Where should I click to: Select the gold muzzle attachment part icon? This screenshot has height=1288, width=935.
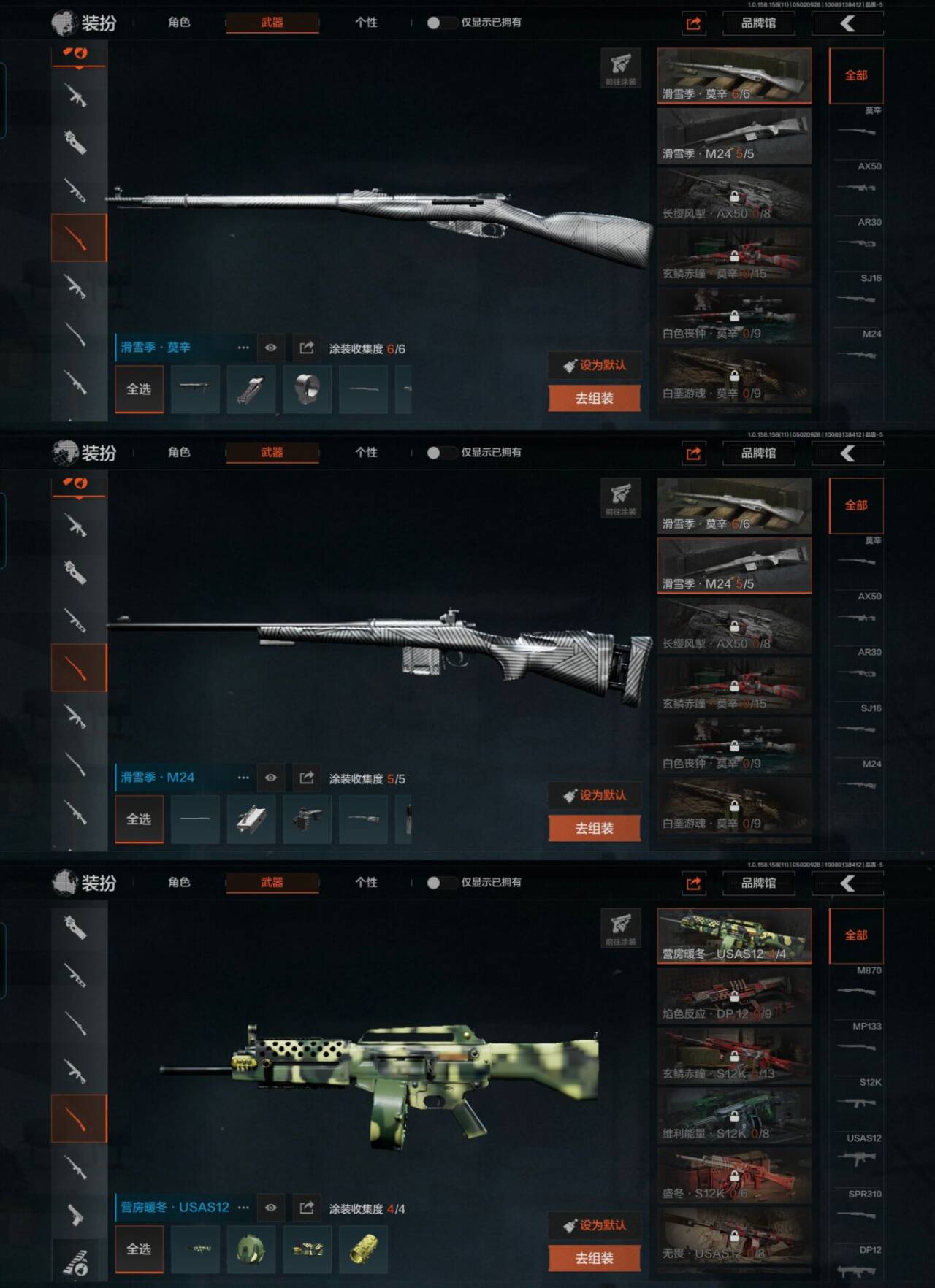tap(363, 1249)
